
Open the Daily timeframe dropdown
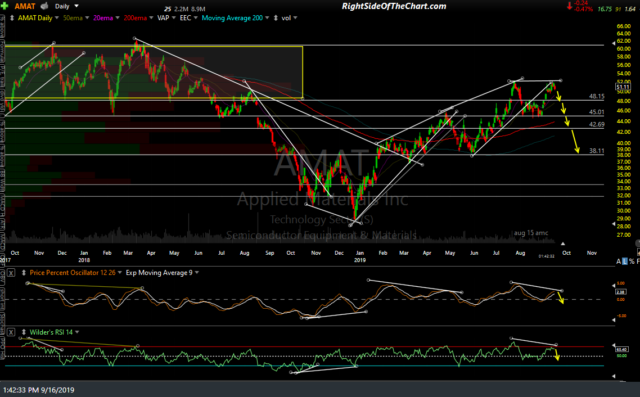(76, 6)
